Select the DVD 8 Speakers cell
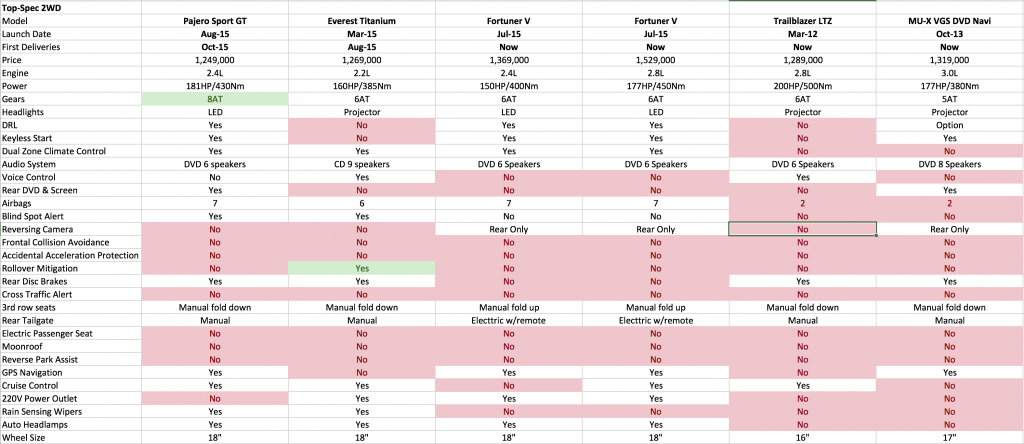The image size is (1024, 444). 950,164
